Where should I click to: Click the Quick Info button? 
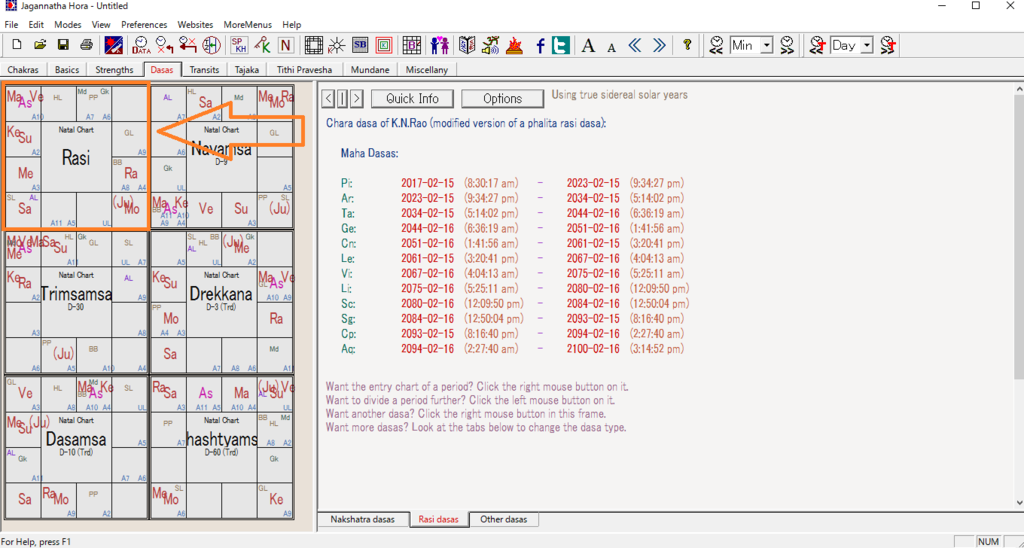412,99
